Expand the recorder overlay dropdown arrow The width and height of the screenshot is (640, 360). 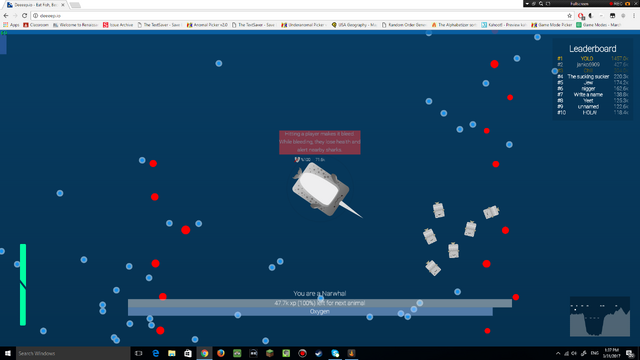click(527, 3)
